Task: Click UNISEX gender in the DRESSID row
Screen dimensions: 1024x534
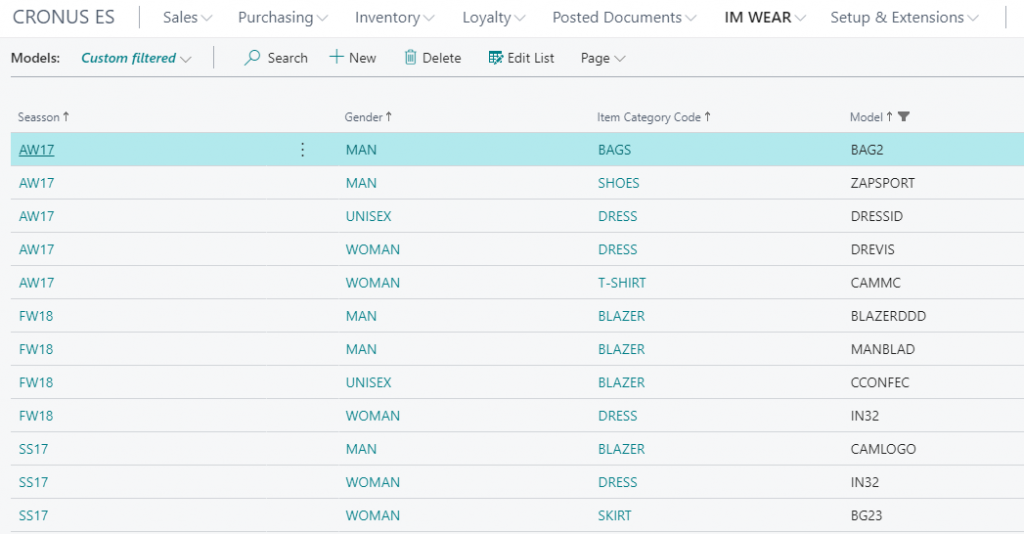Action: (368, 216)
